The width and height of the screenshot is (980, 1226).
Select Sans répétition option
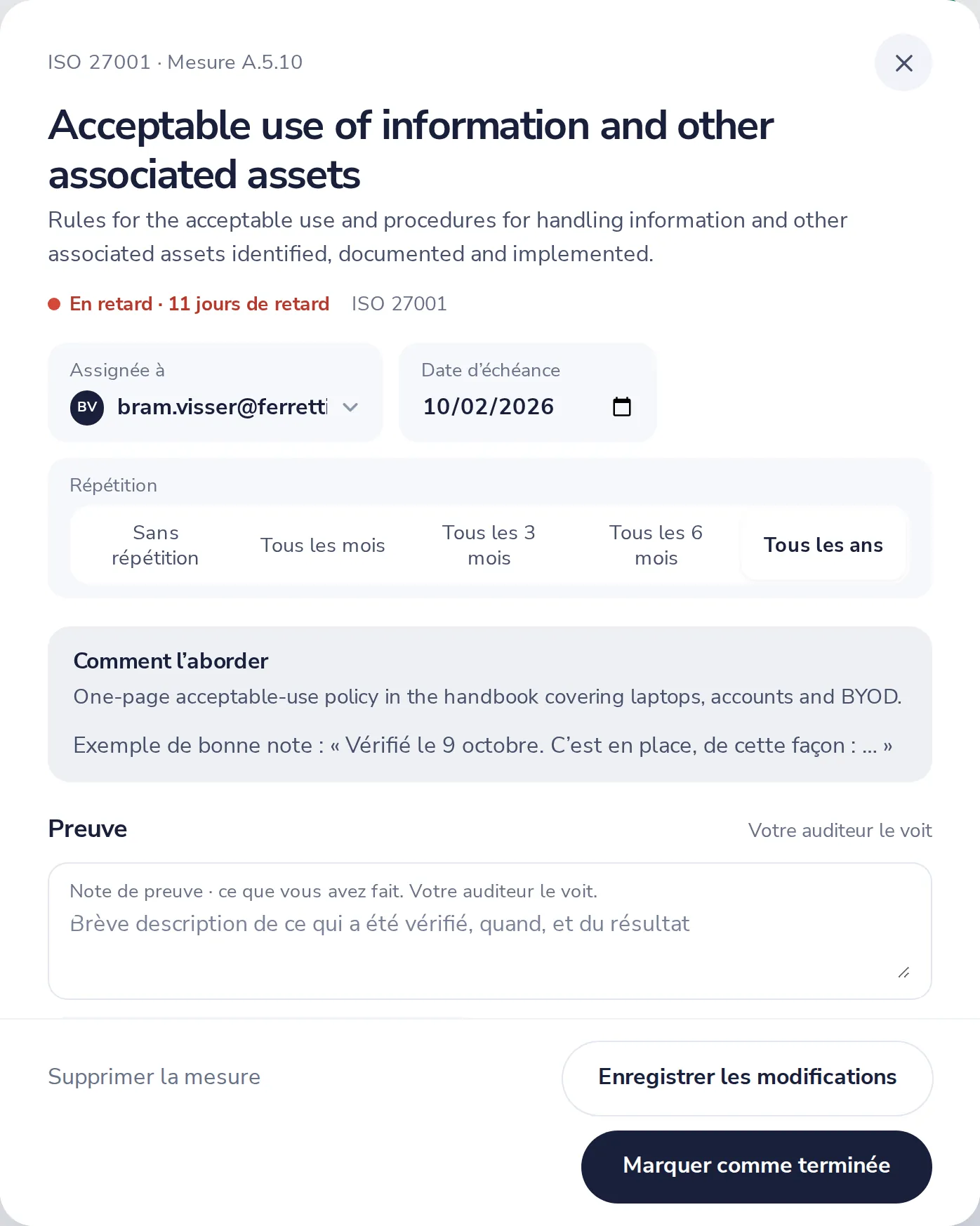pyautogui.click(x=155, y=545)
